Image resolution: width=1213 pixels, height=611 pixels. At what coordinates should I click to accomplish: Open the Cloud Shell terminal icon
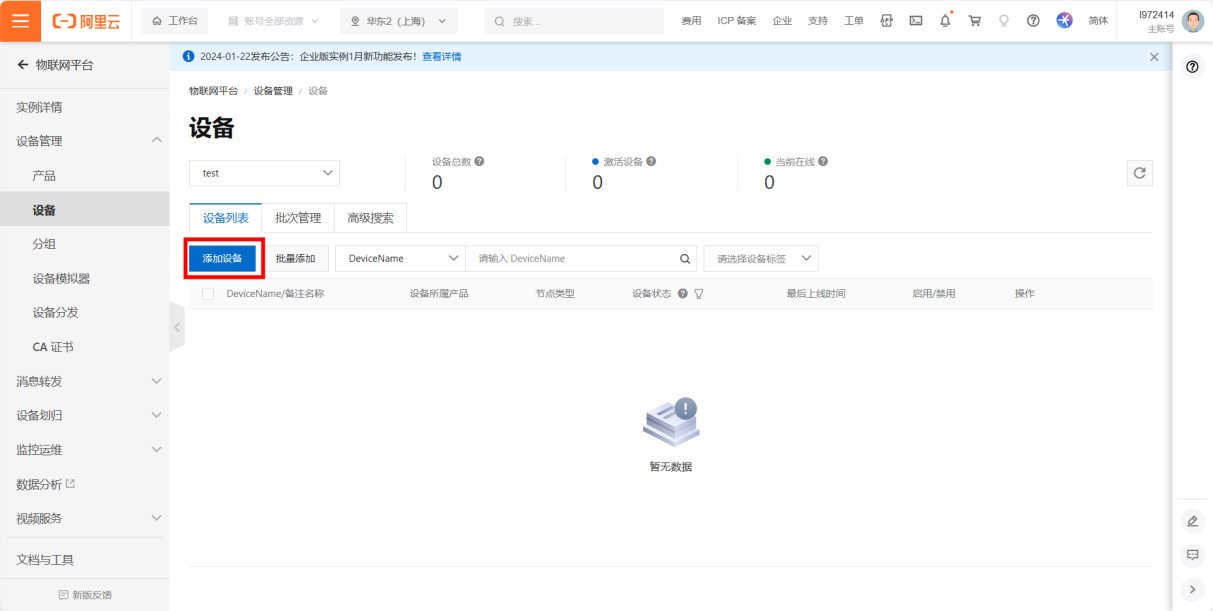(915, 21)
